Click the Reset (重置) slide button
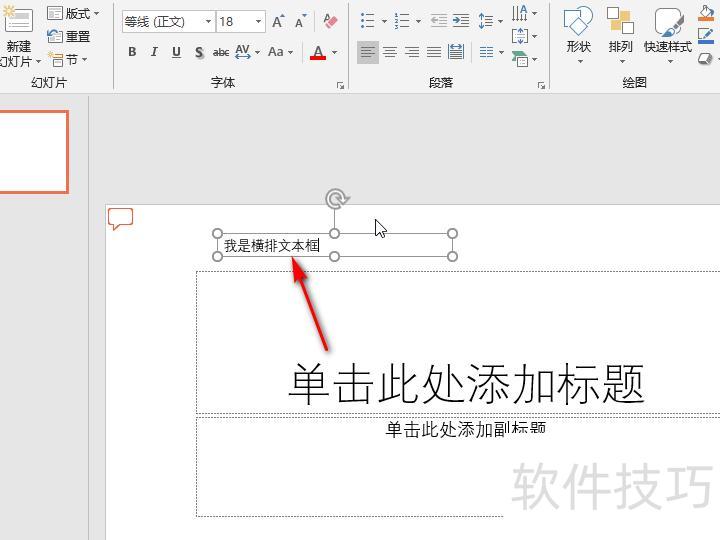The height and width of the screenshot is (540, 720). (x=69, y=36)
